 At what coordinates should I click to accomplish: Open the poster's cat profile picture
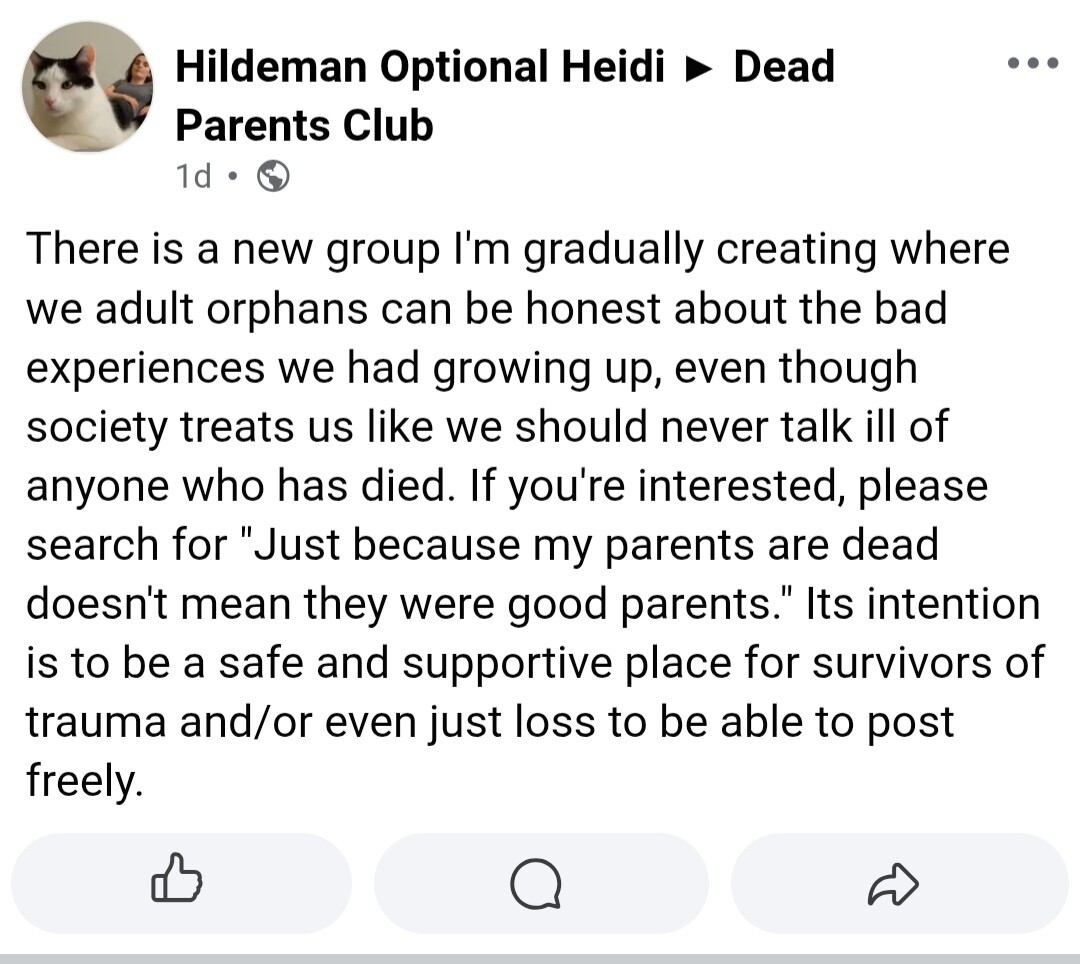pyautogui.click(x=87, y=87)
